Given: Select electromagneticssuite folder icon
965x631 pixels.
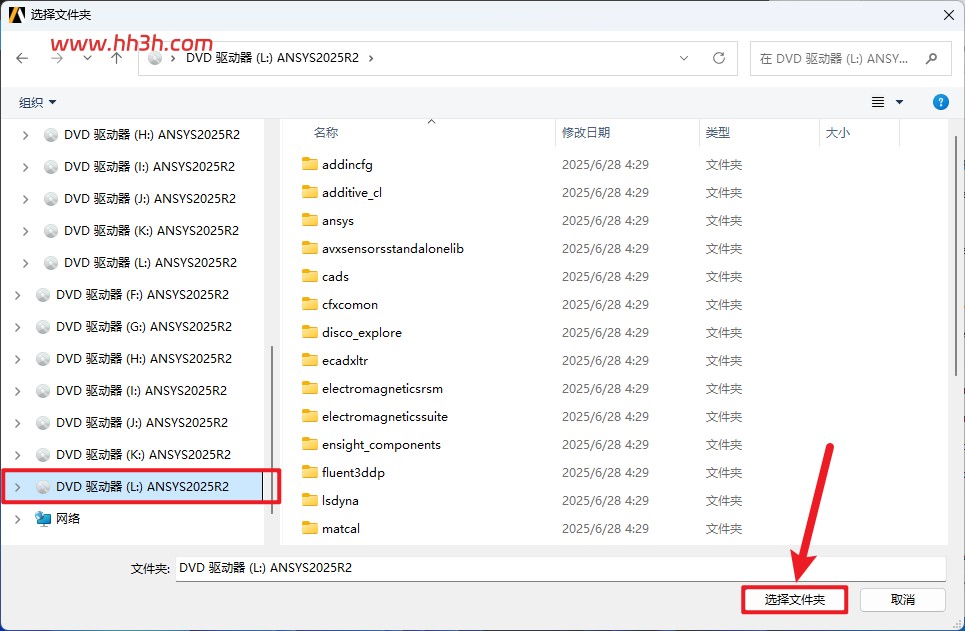Looking at the screenshot, I should point(310,416).
